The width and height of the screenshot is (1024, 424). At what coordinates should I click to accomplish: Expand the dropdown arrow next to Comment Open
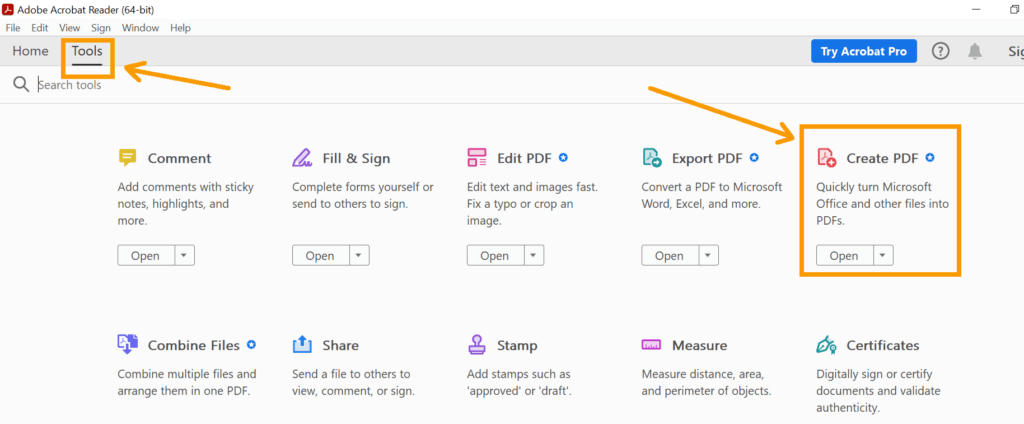[184, 256]
